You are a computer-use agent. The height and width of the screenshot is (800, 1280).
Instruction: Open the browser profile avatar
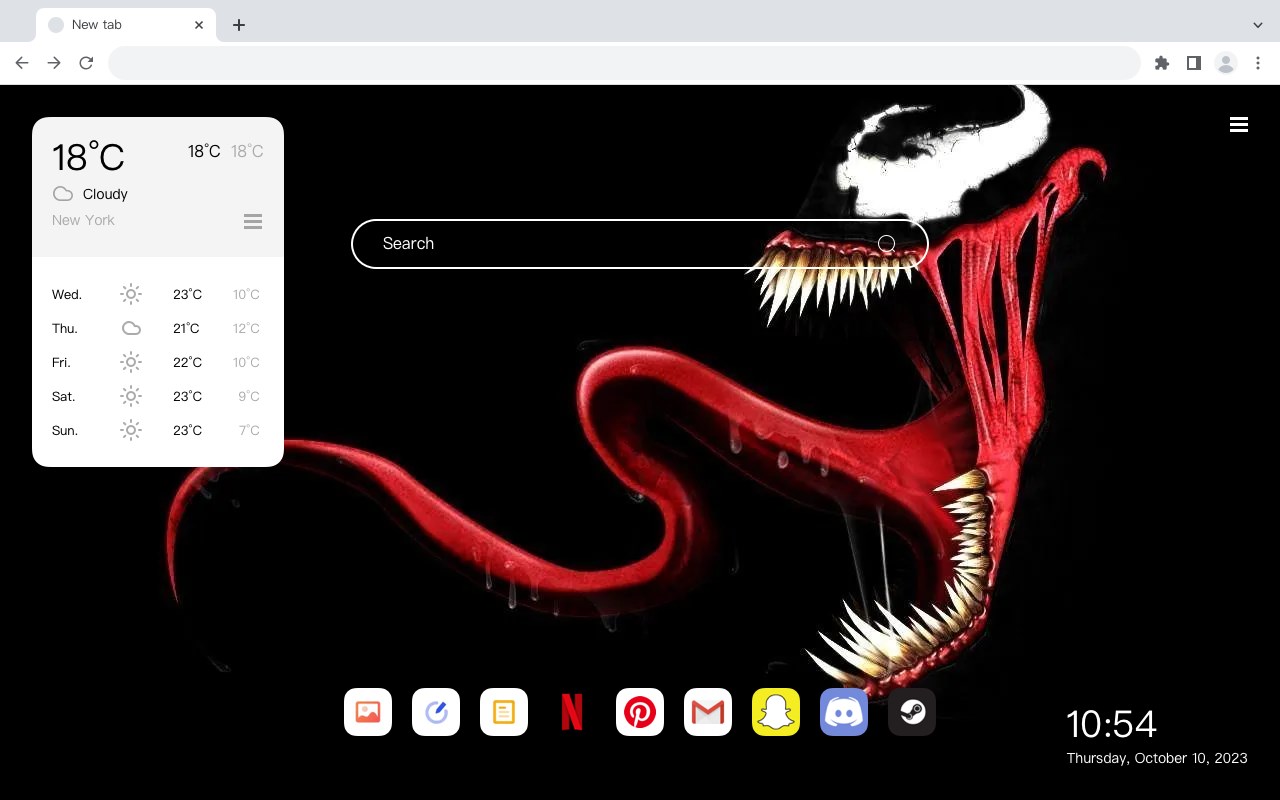point(1226,63)
